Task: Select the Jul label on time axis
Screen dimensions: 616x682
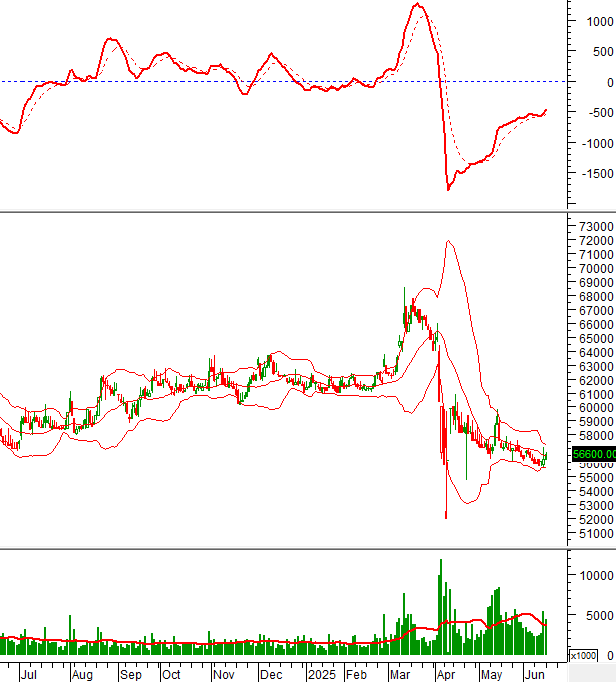Action: 29,675
